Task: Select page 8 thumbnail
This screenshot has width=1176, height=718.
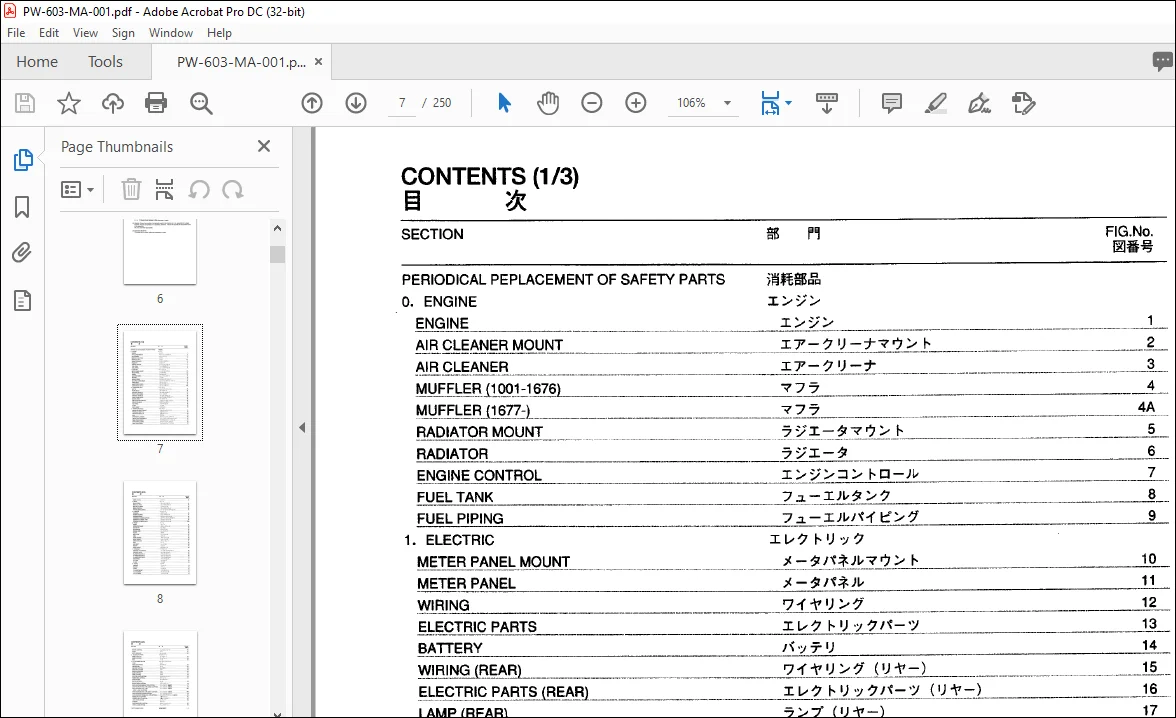Action: pyautogui.click(x=160, y=533)
